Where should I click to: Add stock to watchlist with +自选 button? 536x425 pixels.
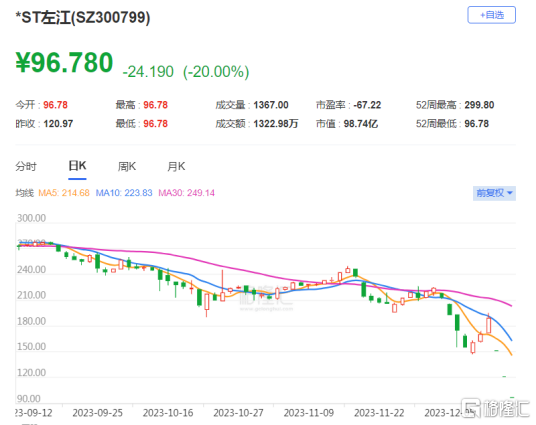[491, 15]
